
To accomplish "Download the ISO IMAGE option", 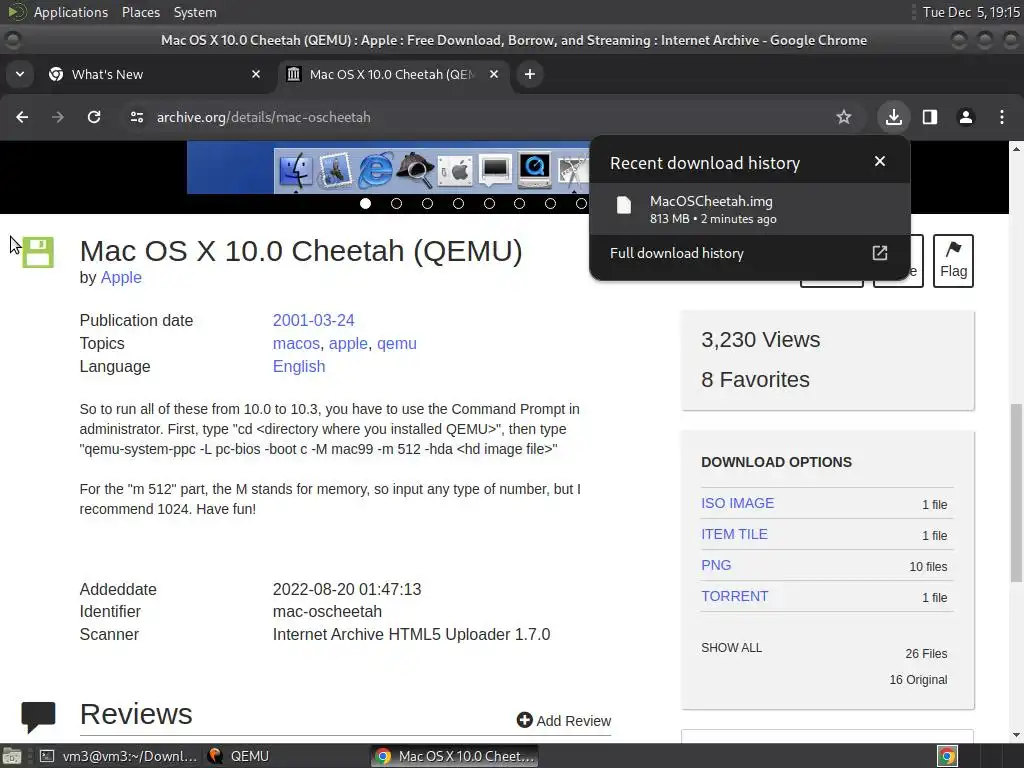I will point(737,504).
